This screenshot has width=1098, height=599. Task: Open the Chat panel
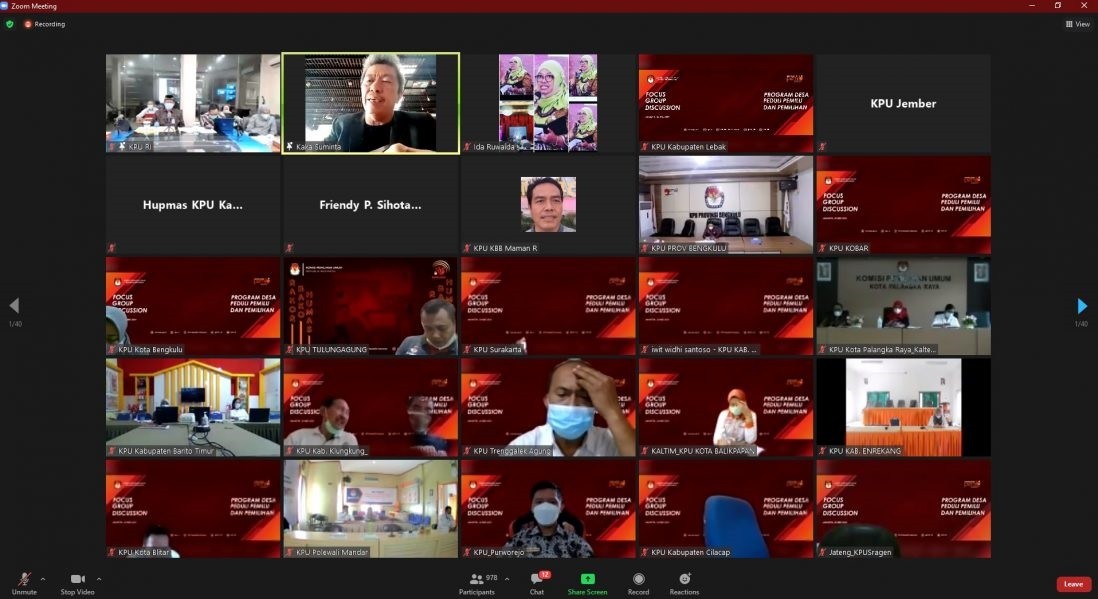[x=537, y=581]
